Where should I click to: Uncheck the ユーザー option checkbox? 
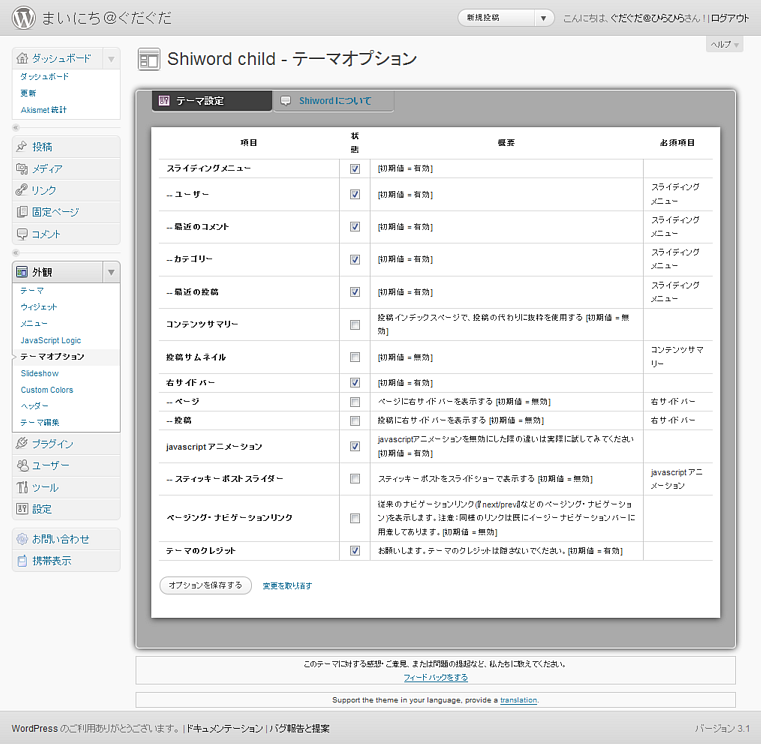pos(355,195)
